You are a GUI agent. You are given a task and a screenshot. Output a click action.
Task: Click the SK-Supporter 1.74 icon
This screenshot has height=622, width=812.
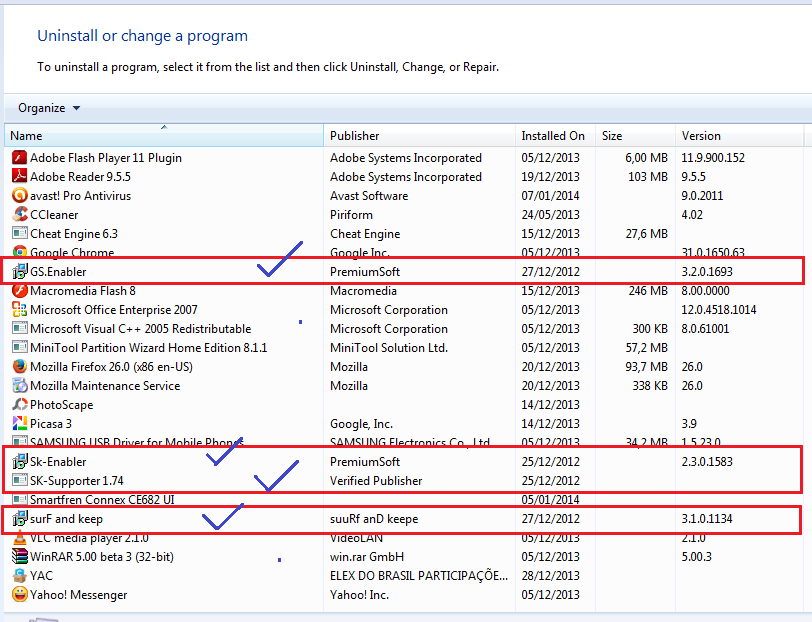20,481
